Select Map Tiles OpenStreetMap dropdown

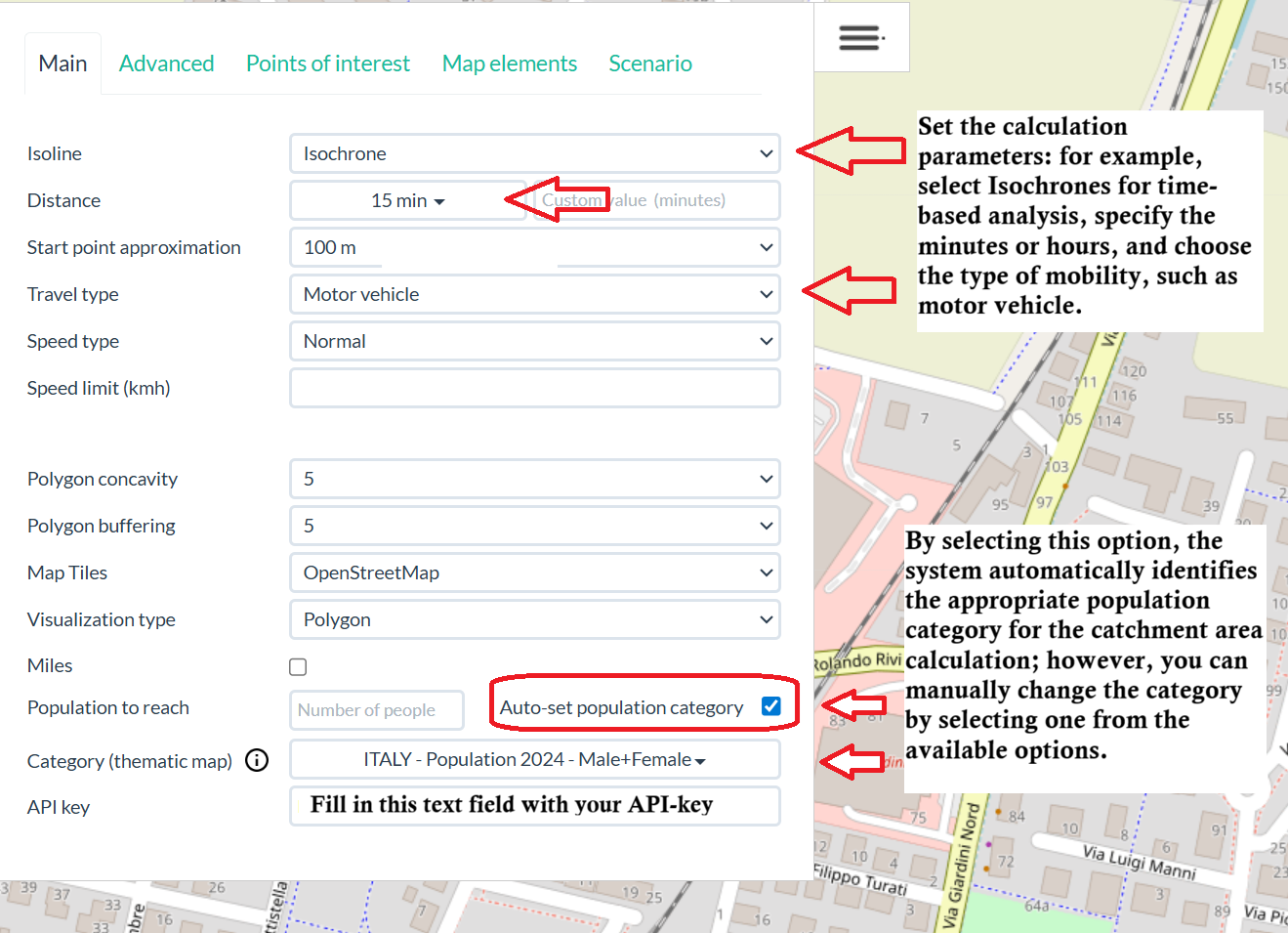(x=534, y=573)
